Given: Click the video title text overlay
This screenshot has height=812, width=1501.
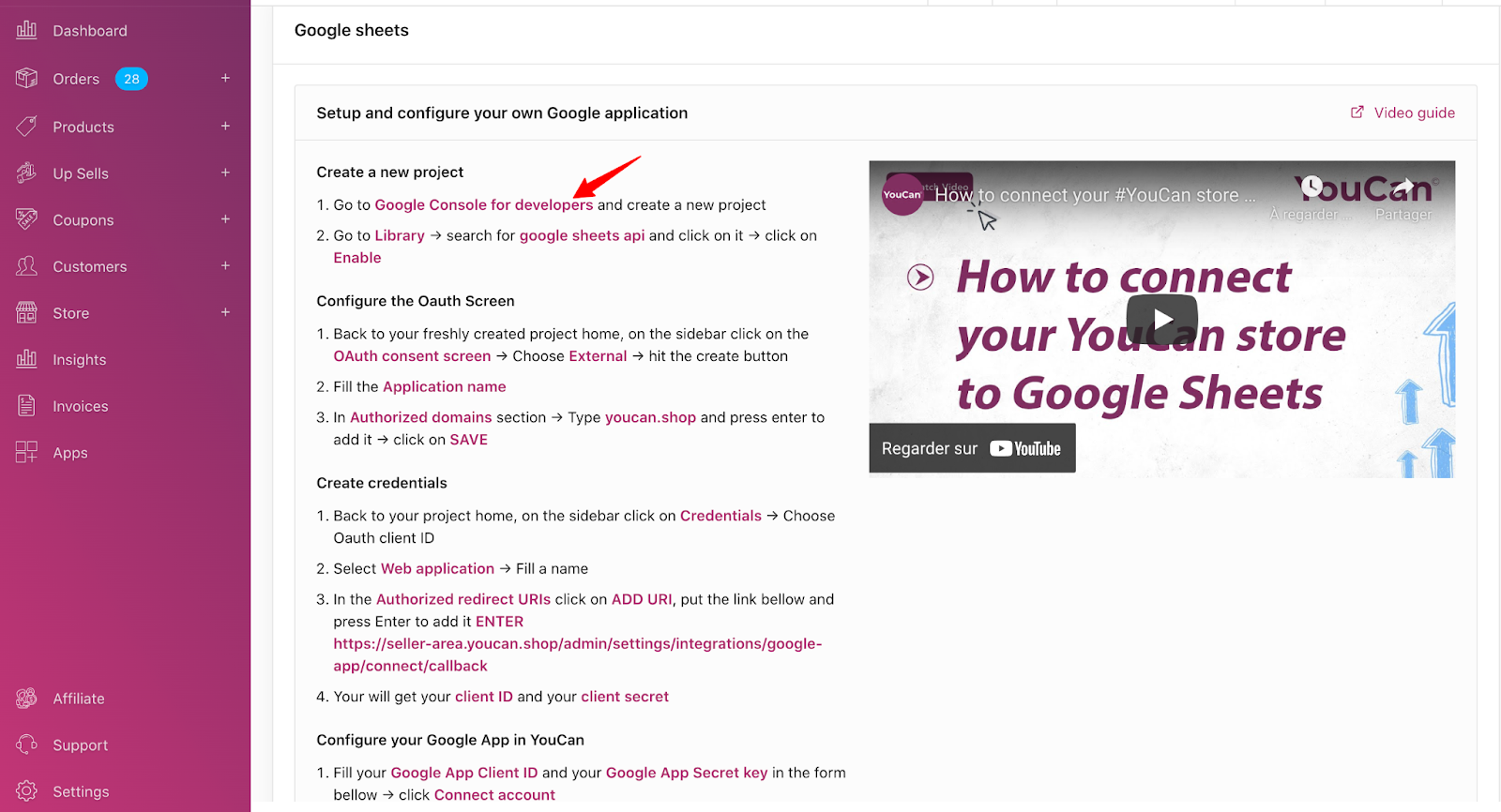Looking at the screenshot, I should pyautogui.click(x=1095, y=195).
